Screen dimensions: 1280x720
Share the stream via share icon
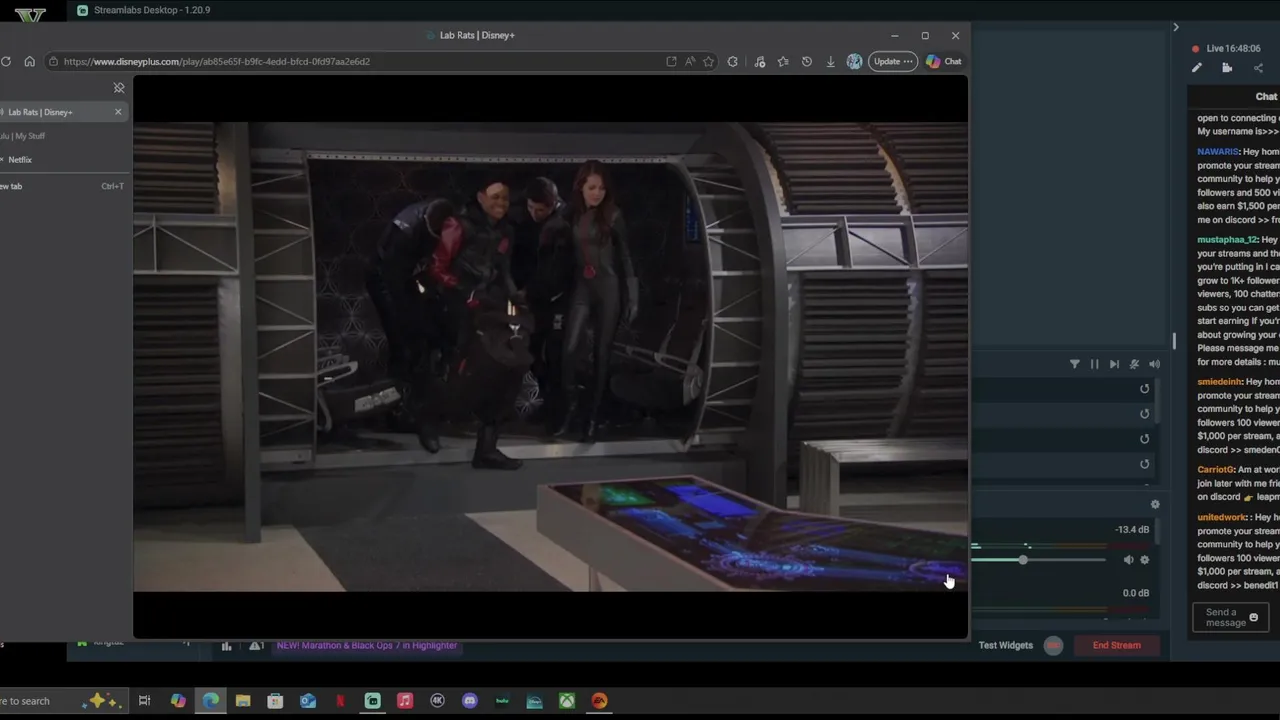pos(1258,68)
